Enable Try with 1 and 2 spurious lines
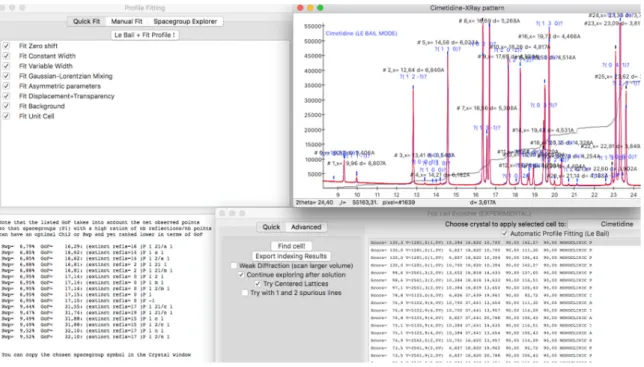Image resolution: width=644 pixels, height=367 pixels. [x=245, y=293]
